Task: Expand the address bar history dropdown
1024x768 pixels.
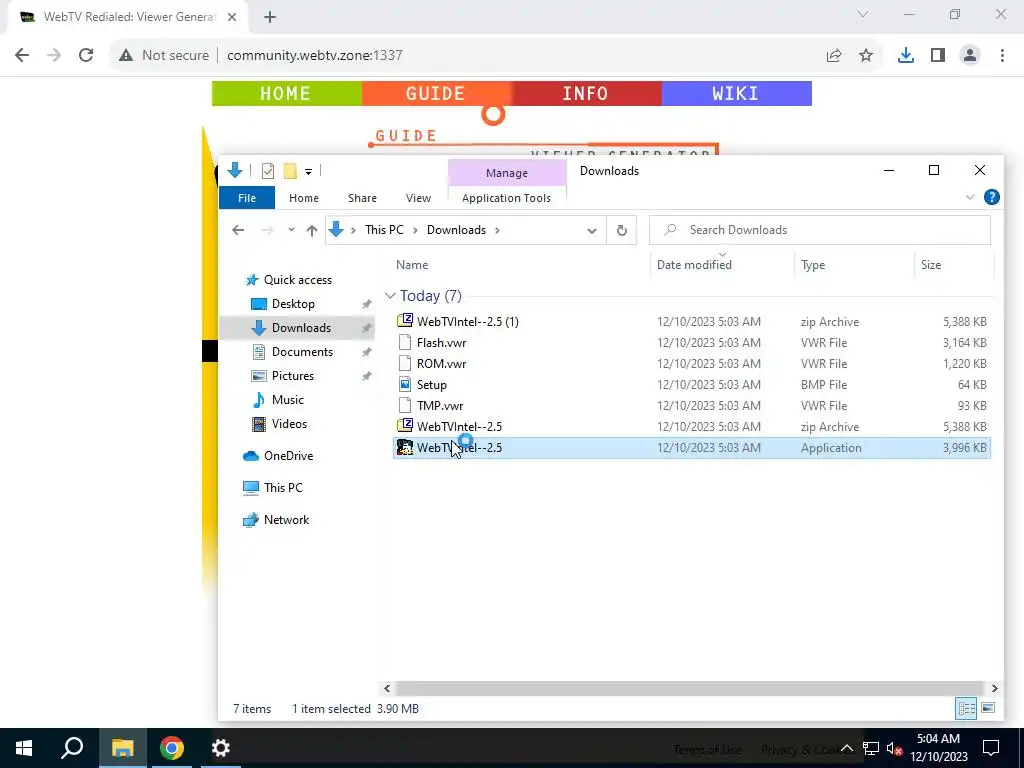Action: [592, 231]
